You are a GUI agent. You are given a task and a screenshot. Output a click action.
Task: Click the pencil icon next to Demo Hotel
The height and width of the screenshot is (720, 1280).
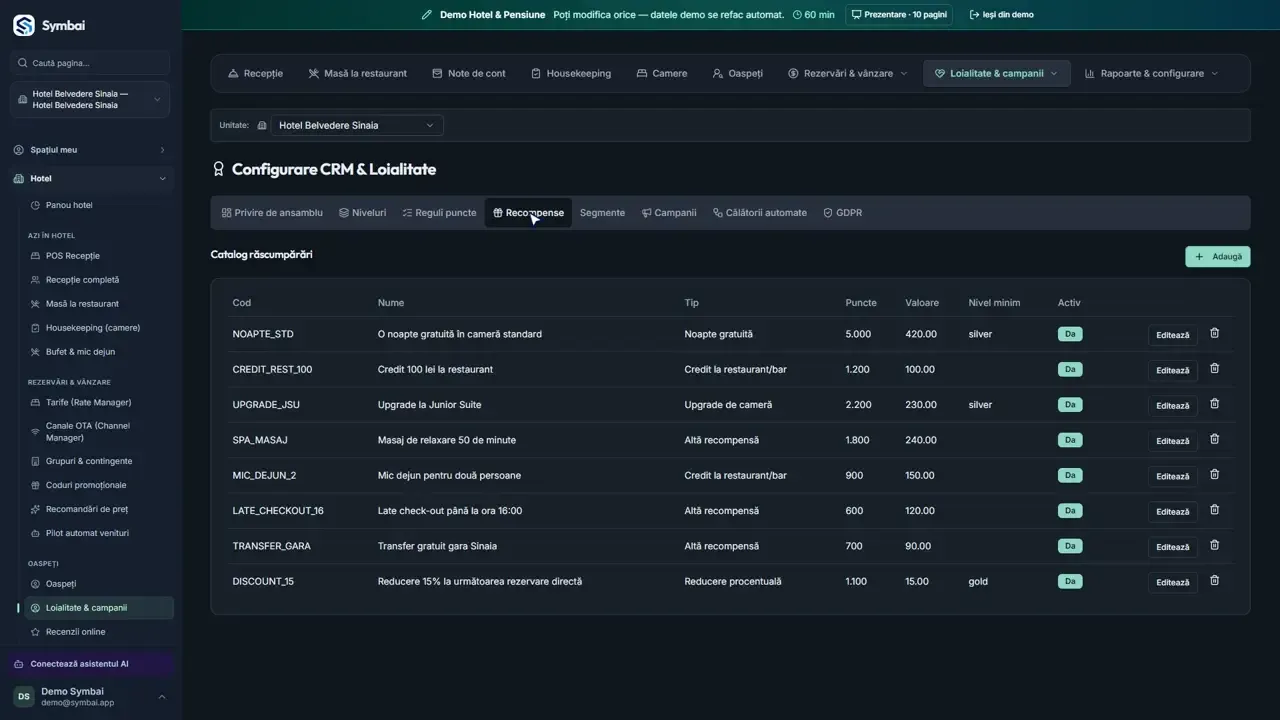(427, 15)
